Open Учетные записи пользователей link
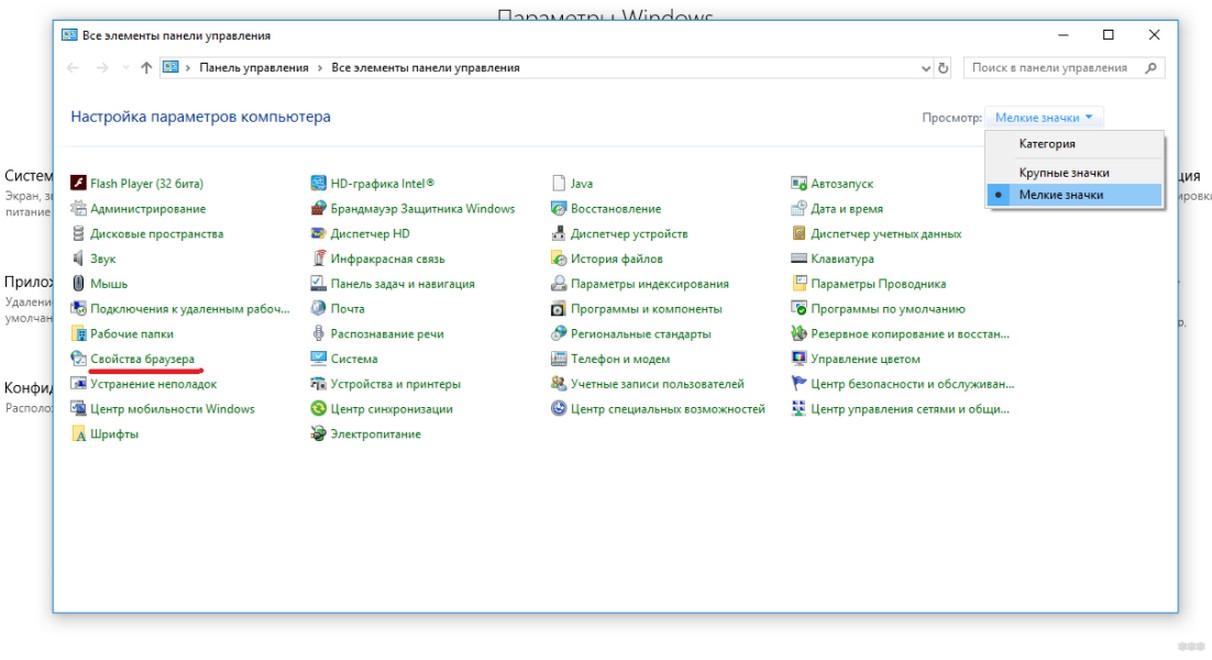The width and height of the screenshot is (1212, 660). (657, 384)
